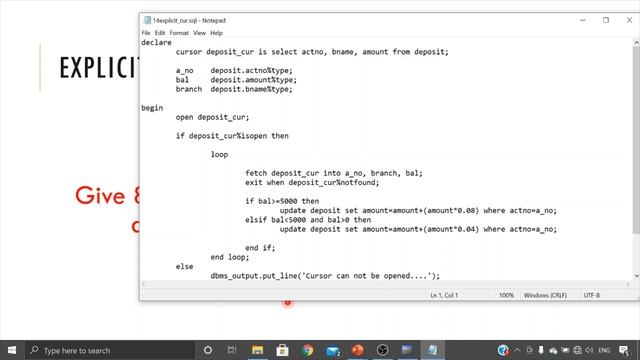
Task: Switch to OBS Studio on the taskbar
Action: (382, 350)
